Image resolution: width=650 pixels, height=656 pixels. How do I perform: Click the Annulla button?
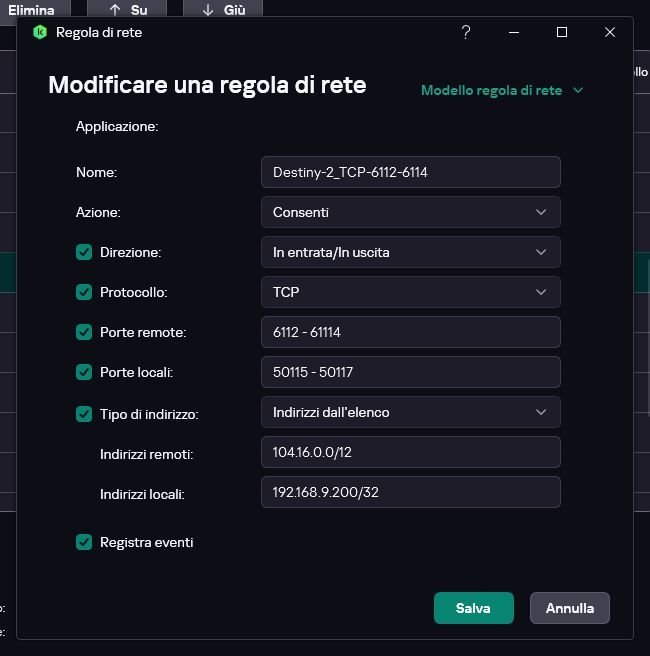coord(570,608)
